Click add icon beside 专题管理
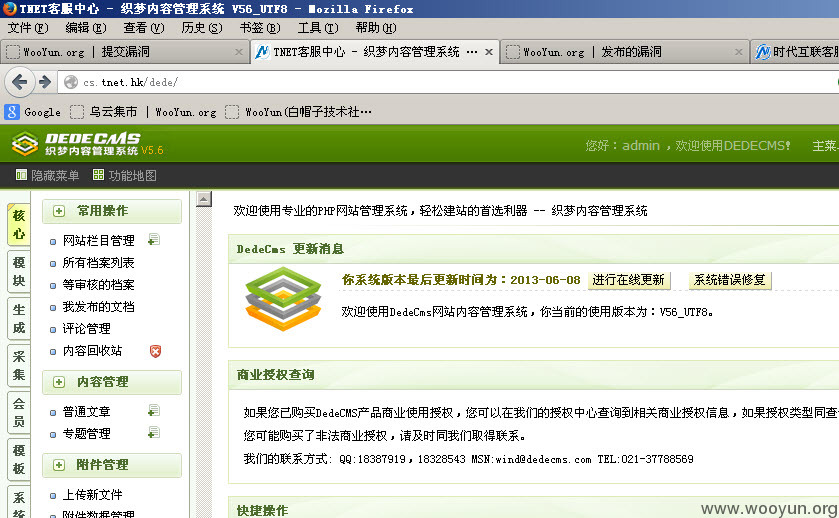This screenshot has width=839, height=518. 154,432
